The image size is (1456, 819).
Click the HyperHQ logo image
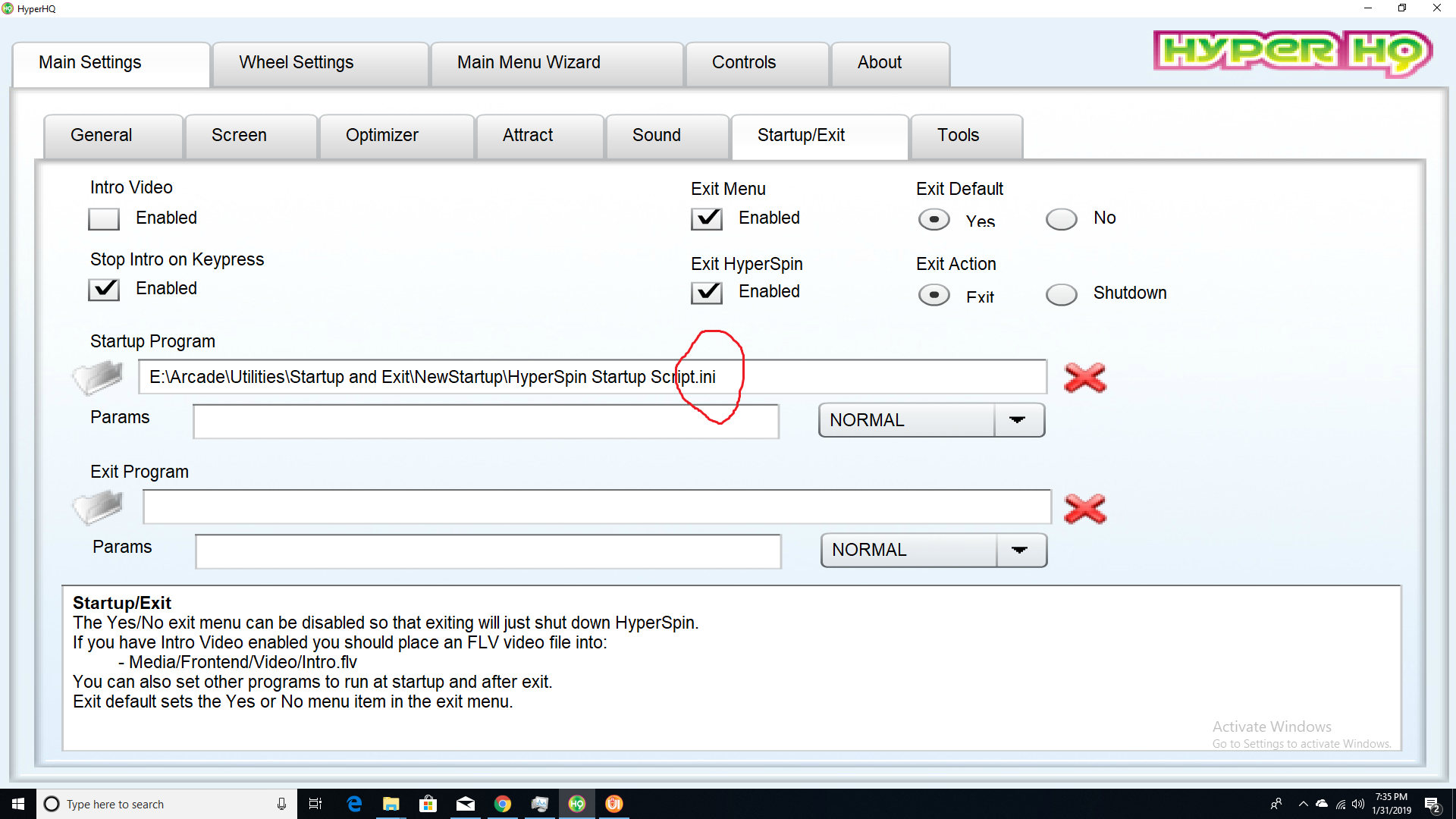click(1292, 52)
